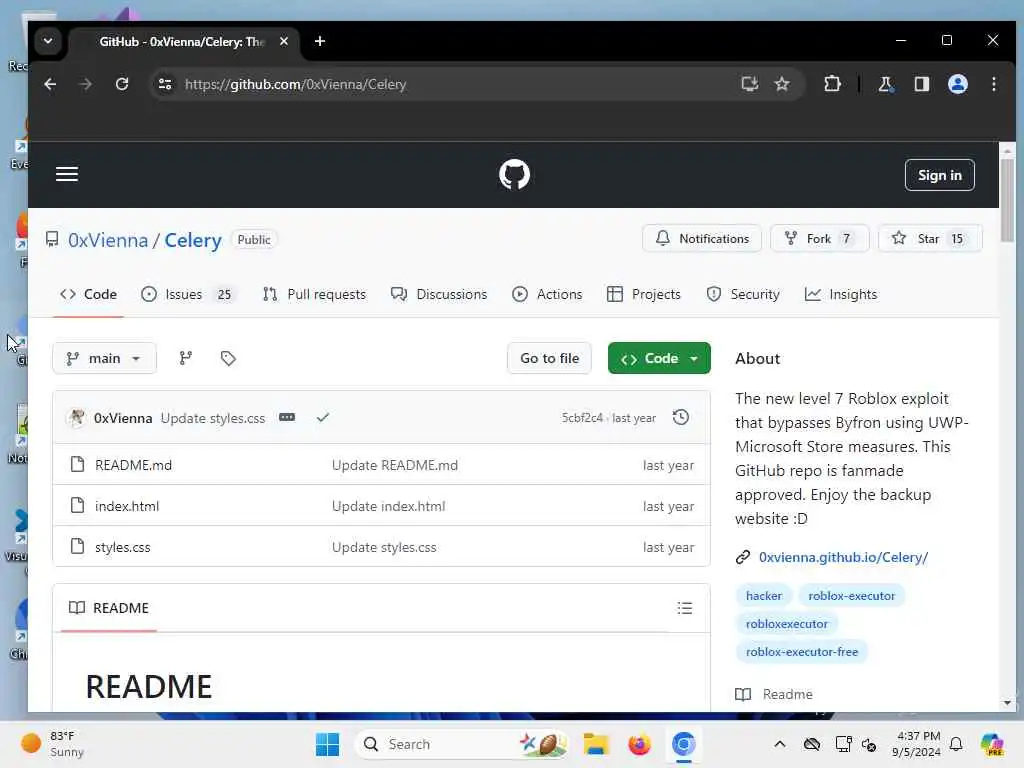
Task: Open the tags icon beside branches
Action: (x=228, y=358)
